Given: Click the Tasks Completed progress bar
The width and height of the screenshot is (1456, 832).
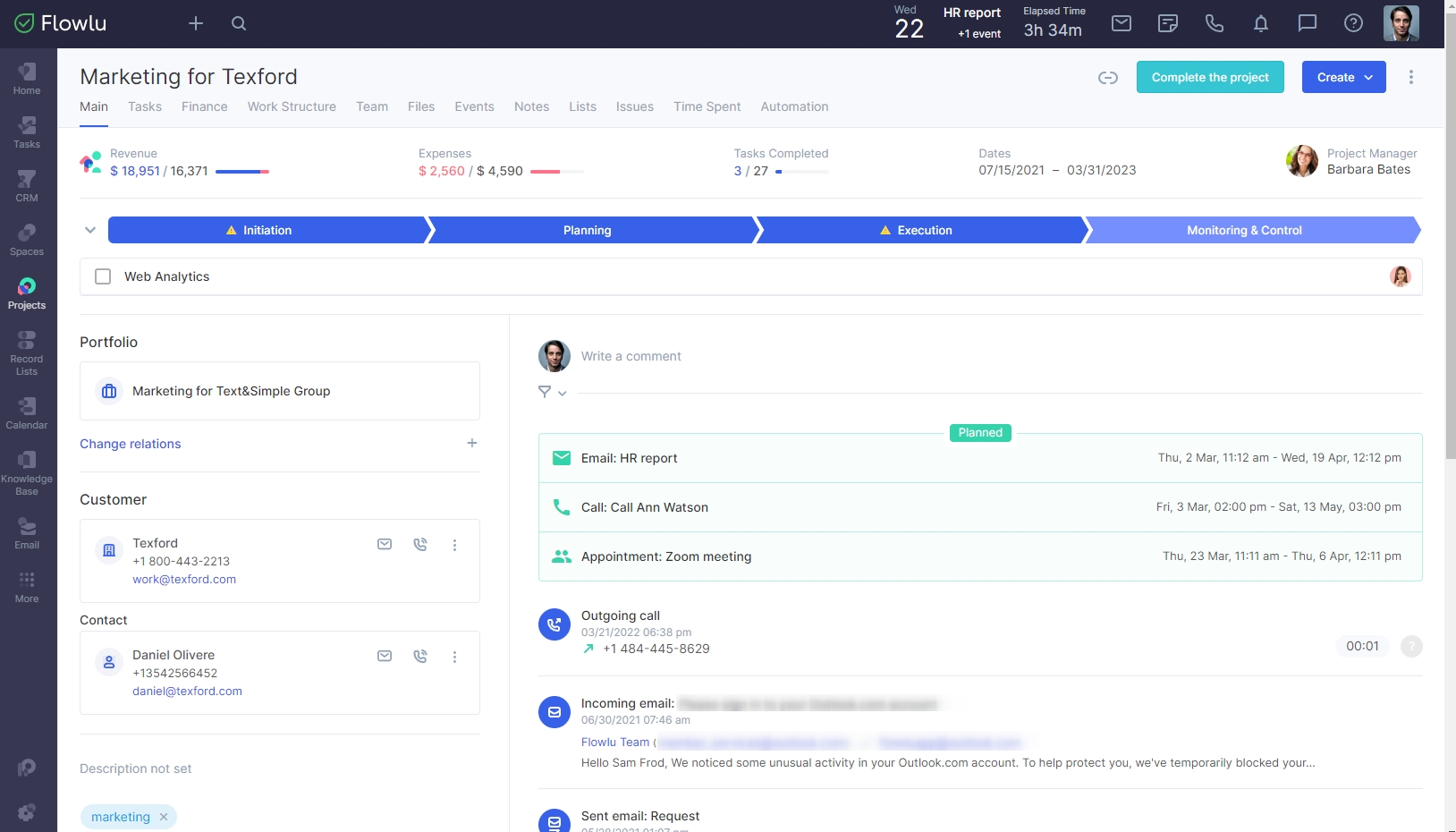Looking at the screenshot, I should pyautogui.click(x=802, y=171).
